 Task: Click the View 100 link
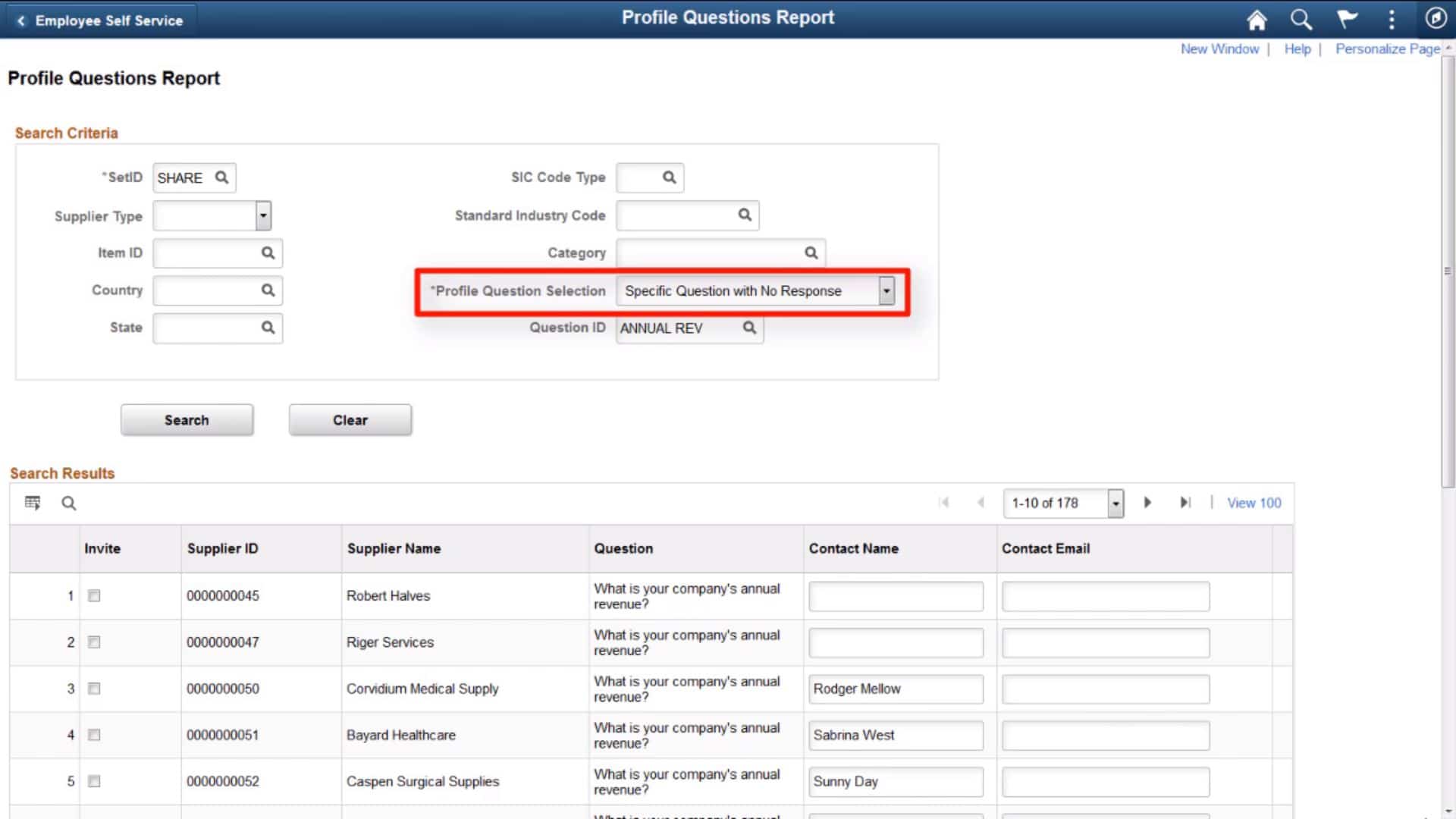click(1253, 502)
